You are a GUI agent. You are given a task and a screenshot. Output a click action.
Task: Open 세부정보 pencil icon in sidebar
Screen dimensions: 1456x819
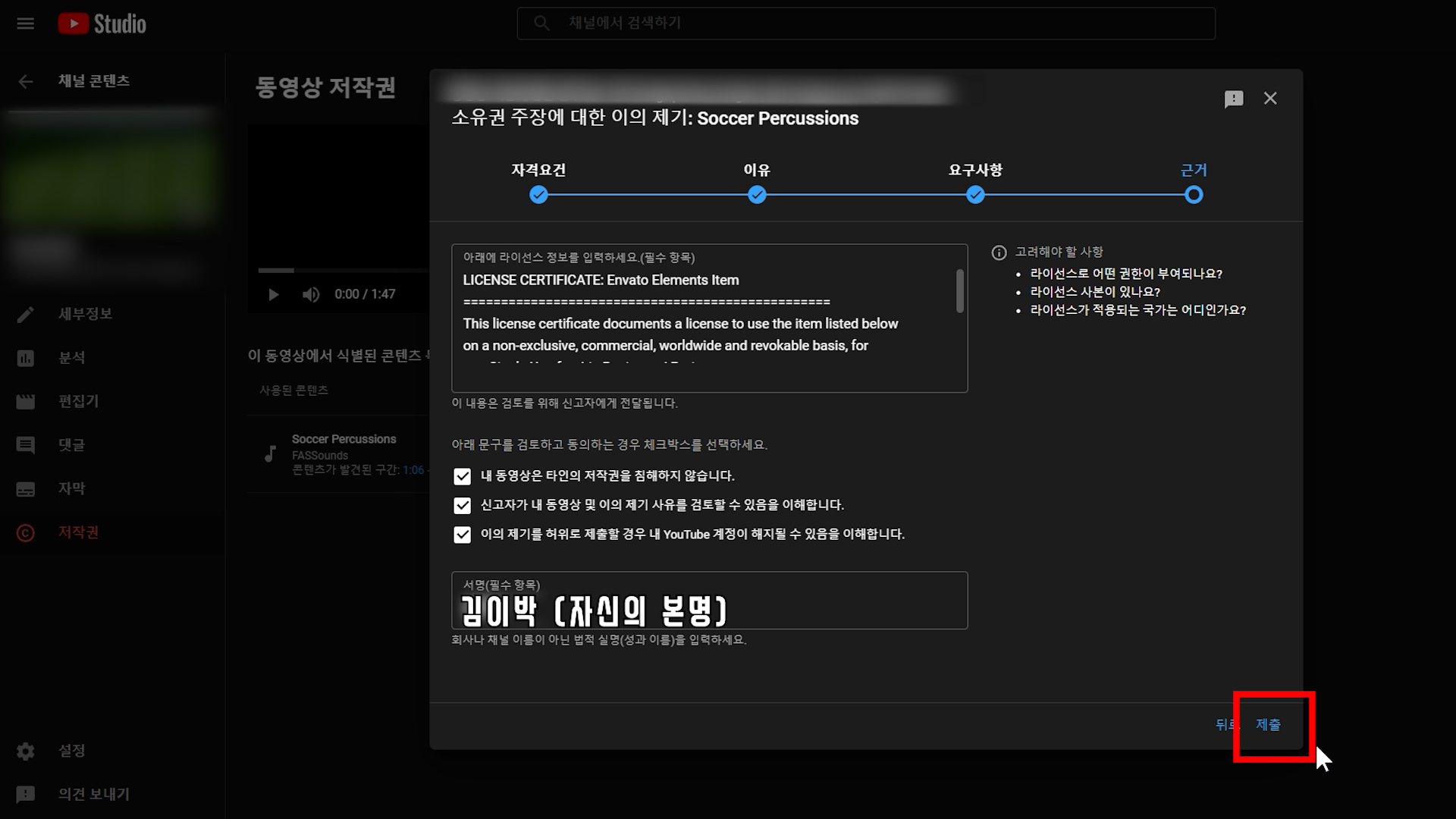26,314
